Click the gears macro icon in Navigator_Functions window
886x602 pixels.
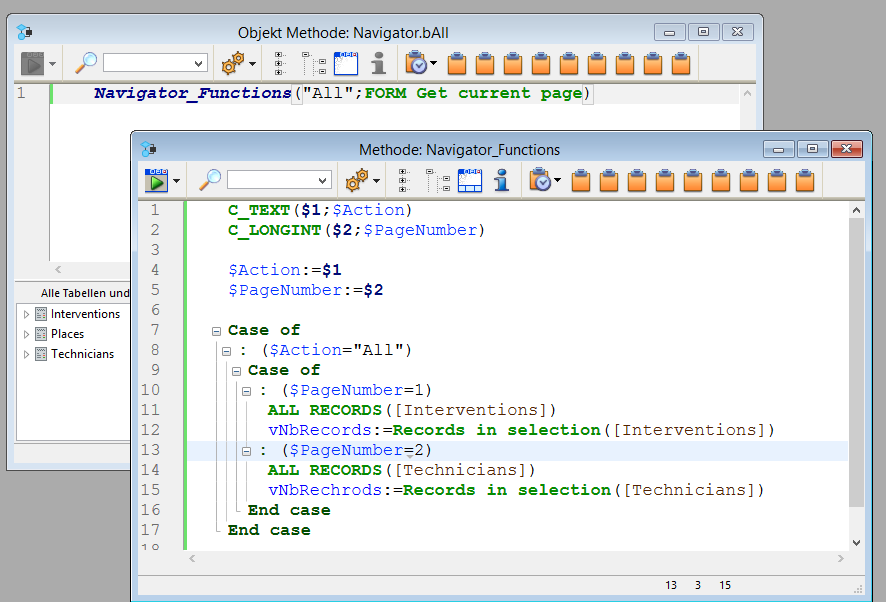pos(354,180)
